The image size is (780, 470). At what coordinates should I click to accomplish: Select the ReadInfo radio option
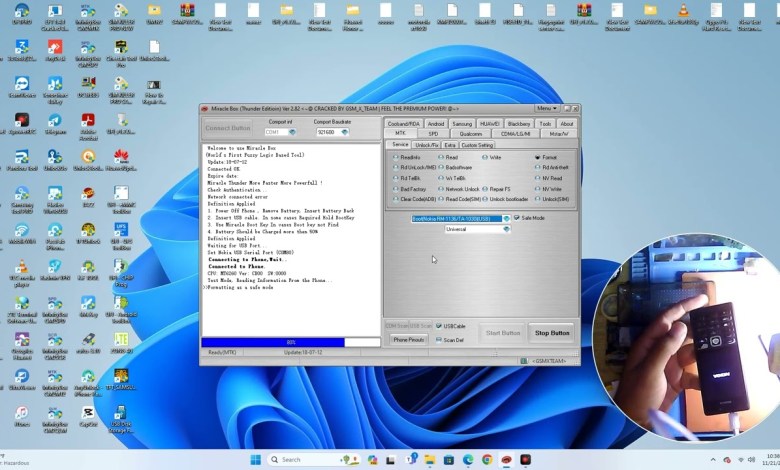tap(396, 157)
